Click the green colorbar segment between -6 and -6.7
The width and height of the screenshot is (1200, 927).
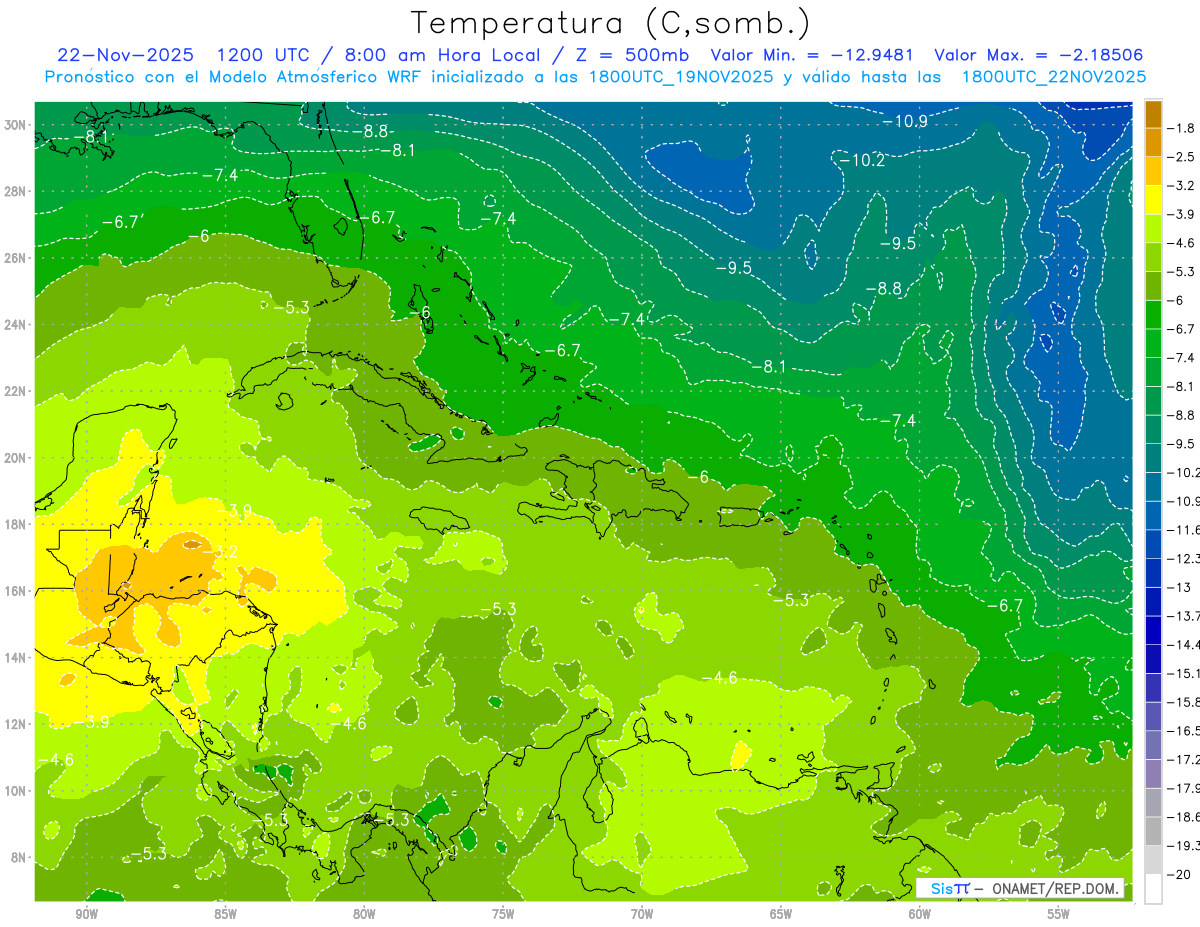coord(1153,315)
